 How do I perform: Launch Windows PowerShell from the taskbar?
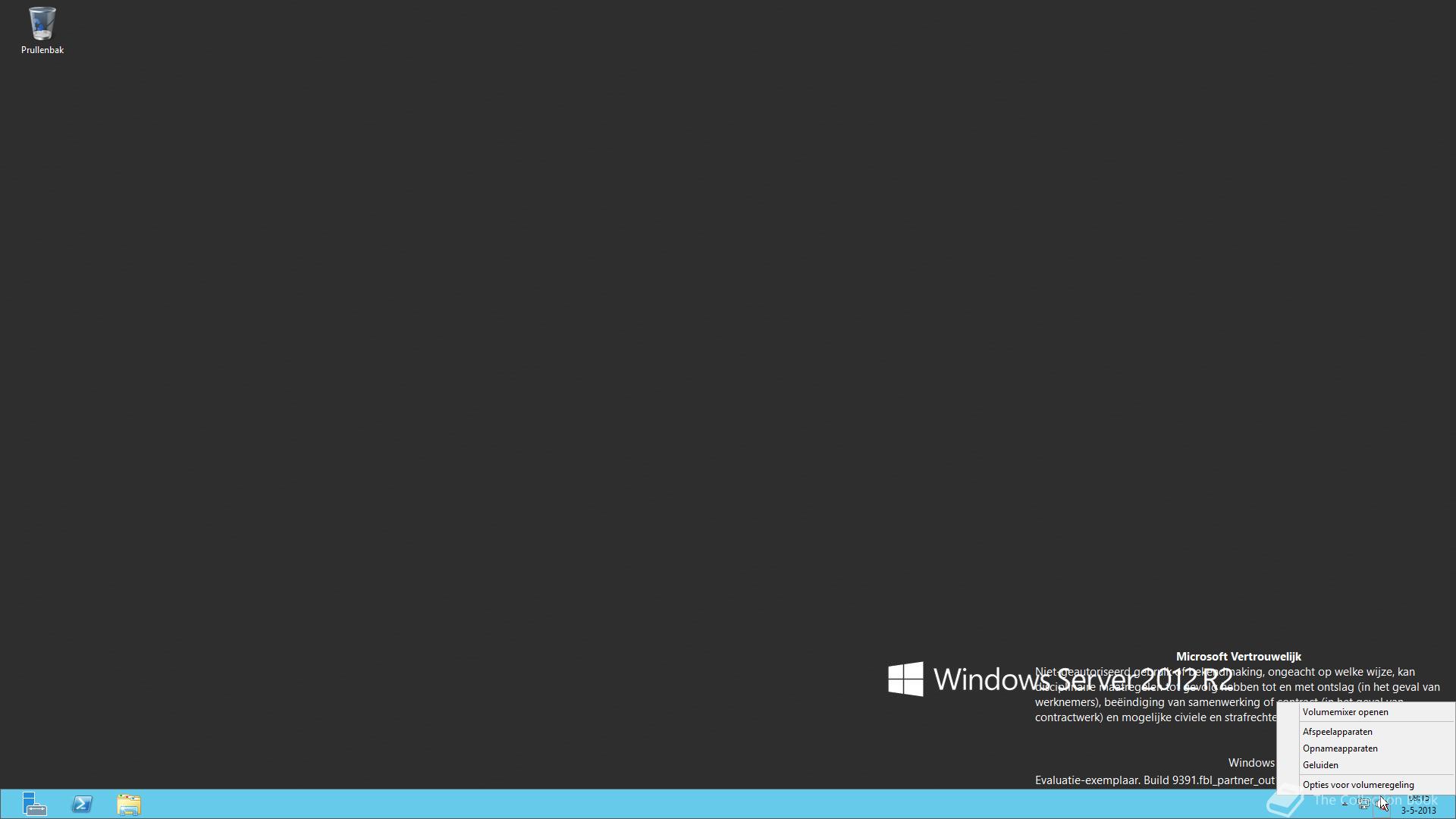click(x=82, y=804)
